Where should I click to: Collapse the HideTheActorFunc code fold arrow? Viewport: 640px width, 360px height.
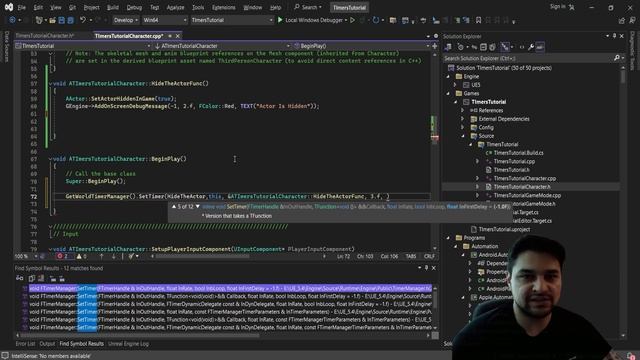[x=51, y=83]
